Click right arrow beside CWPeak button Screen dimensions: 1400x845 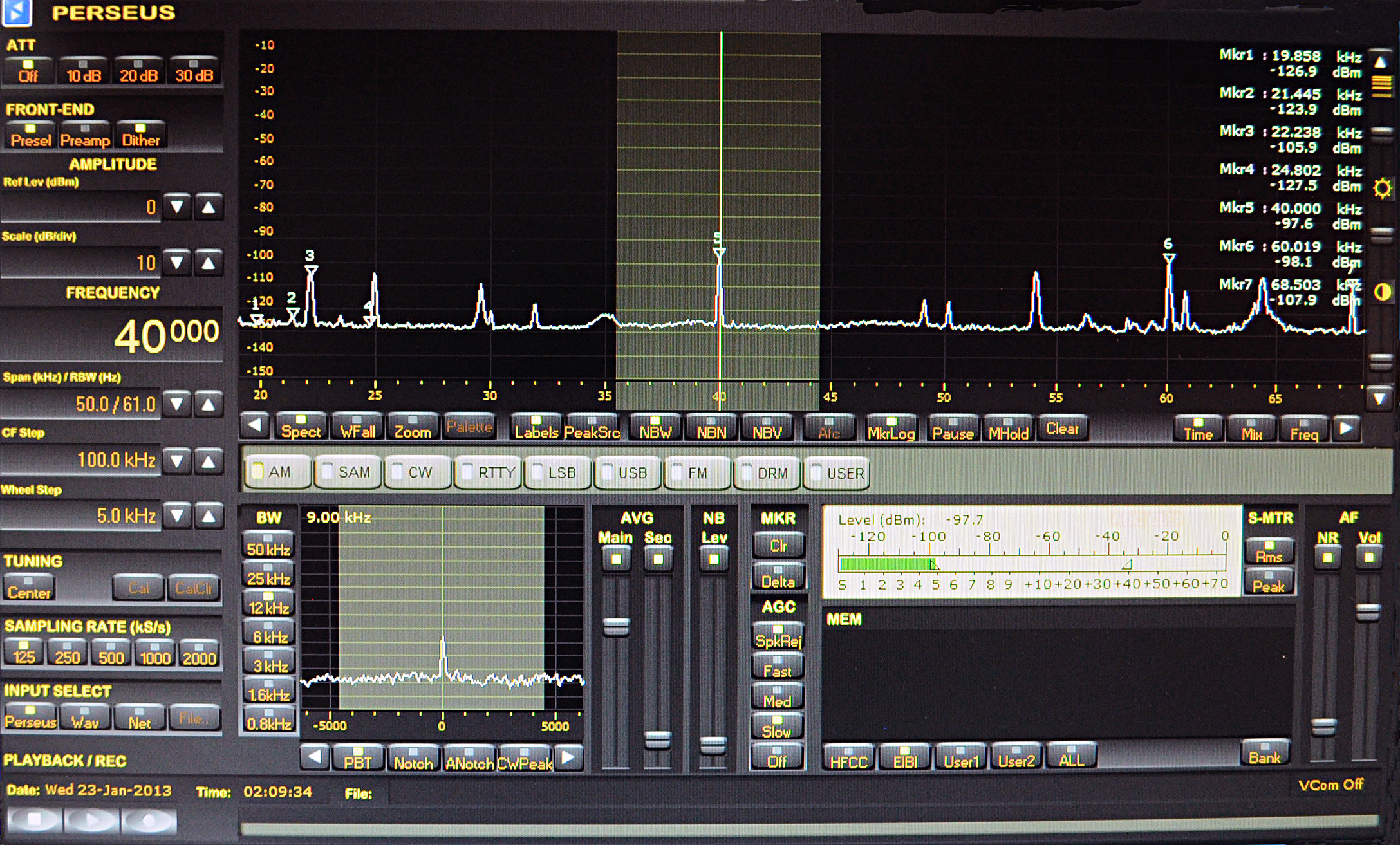point(568,757)
